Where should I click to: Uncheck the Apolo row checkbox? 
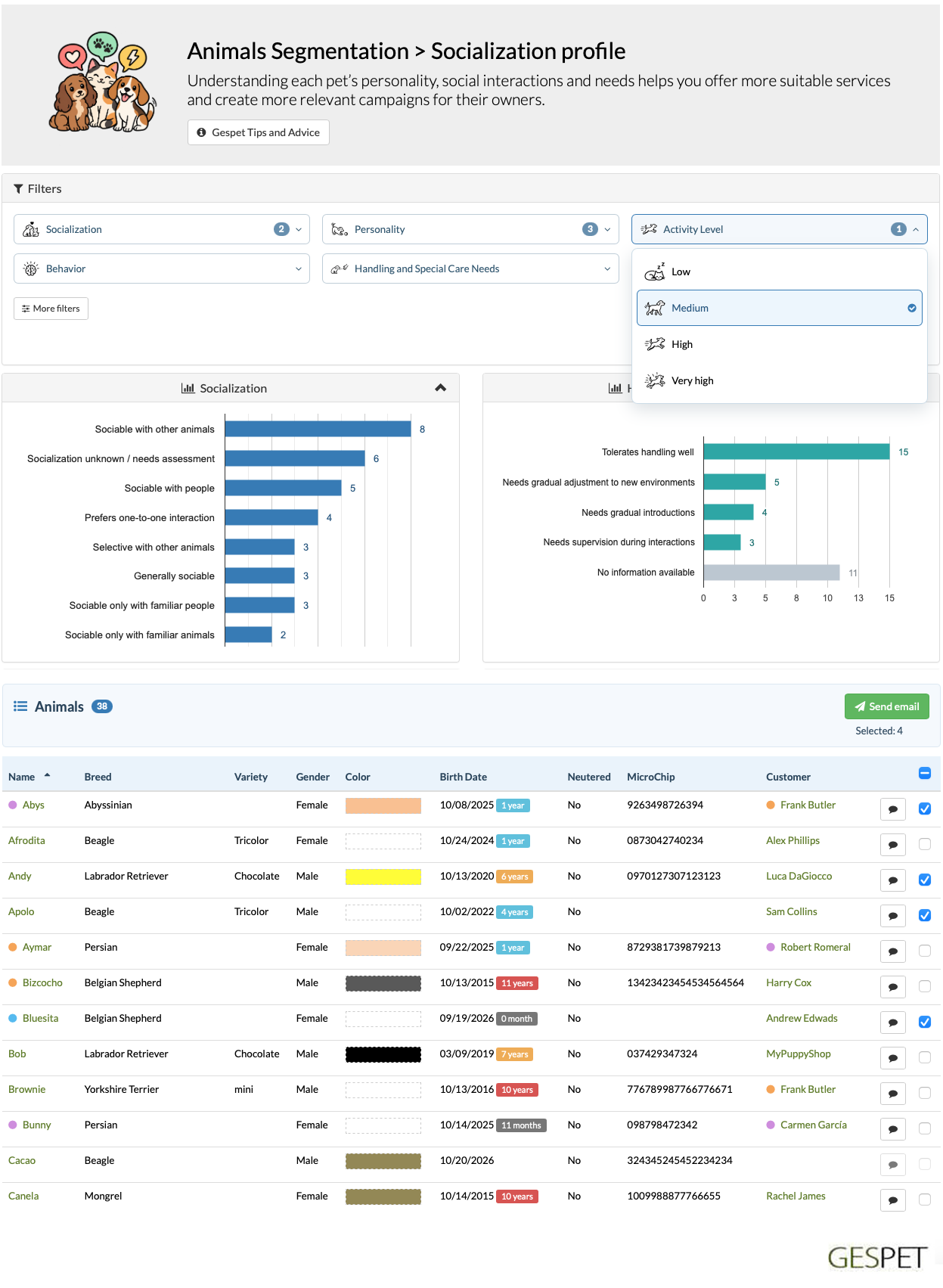[x=924, y=915]
